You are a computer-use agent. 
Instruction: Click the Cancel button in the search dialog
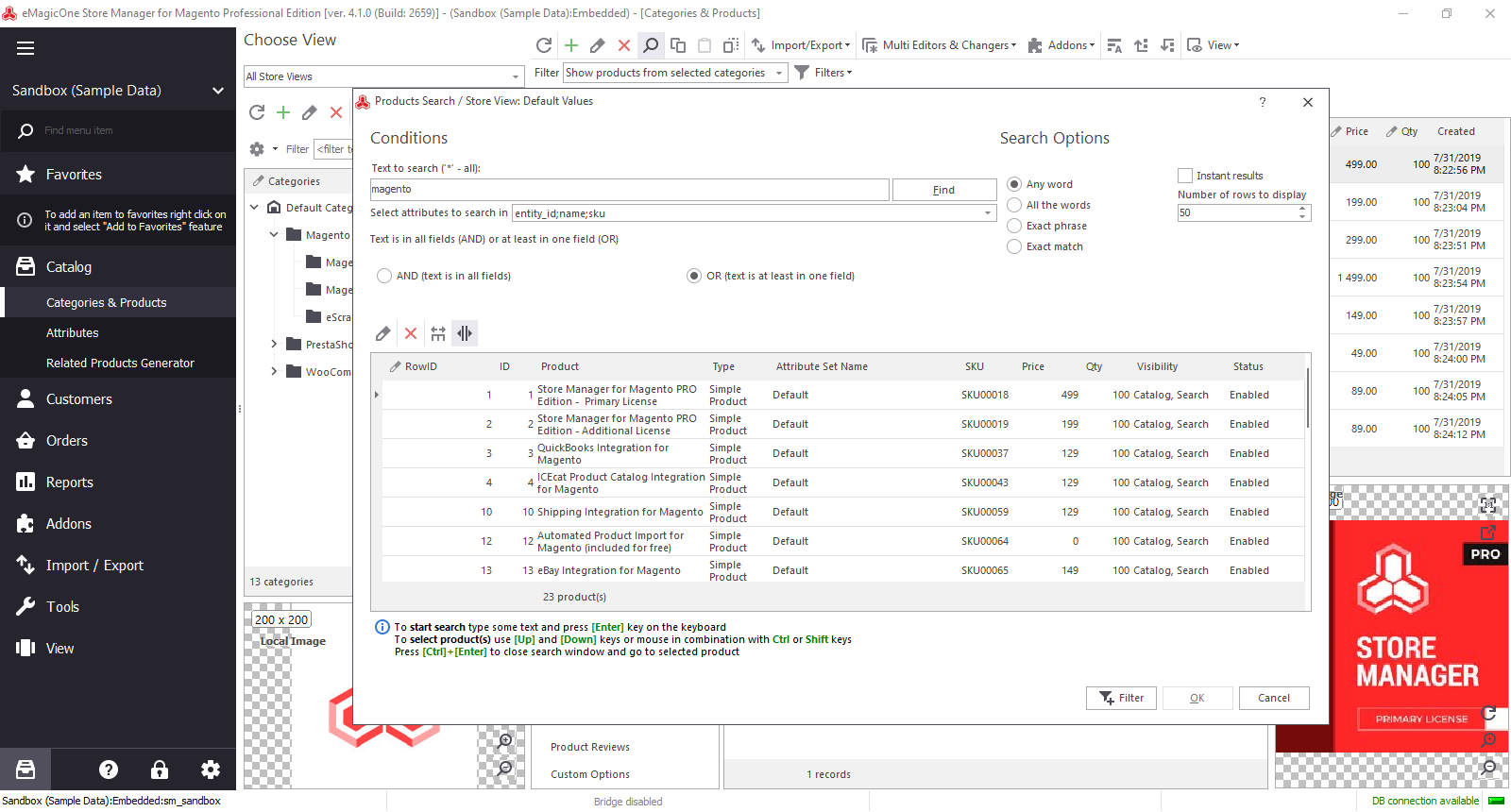click(1273, 698)
